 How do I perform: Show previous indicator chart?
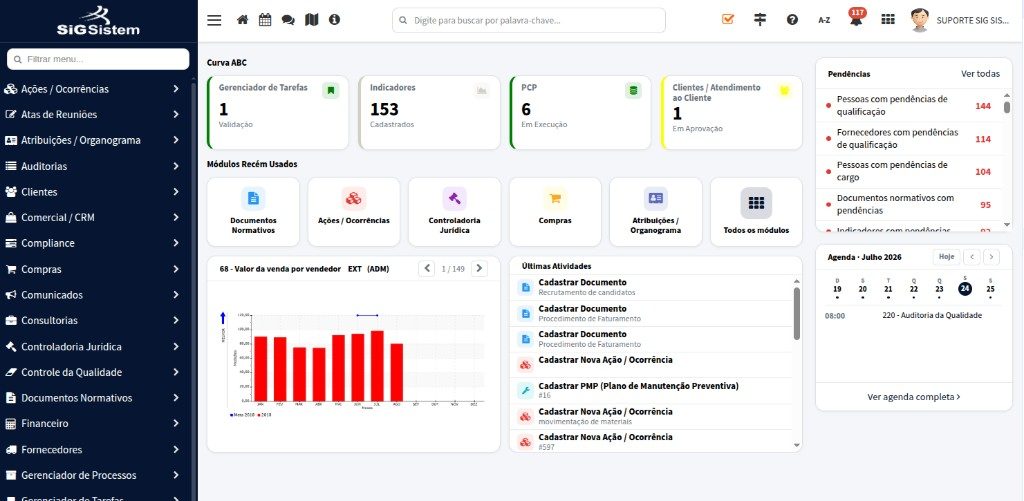[426, 268]
